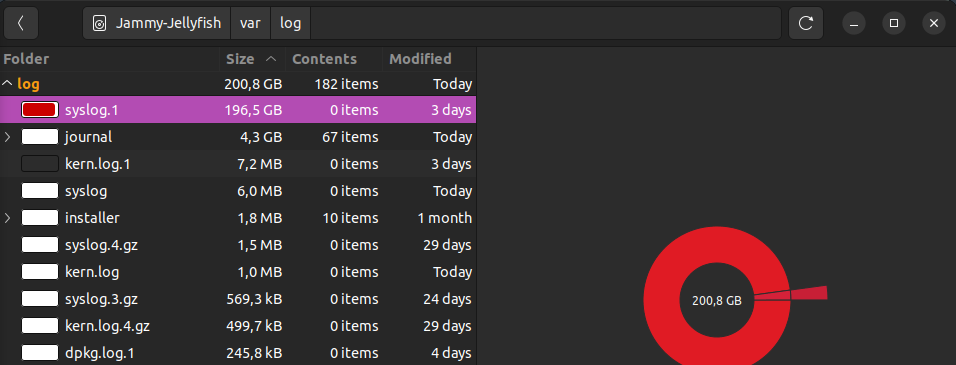The height and width of the screenshot is (365, 956).
Task: Click the dark usage bar of kern.log.1
Action: tap(40, 164)
